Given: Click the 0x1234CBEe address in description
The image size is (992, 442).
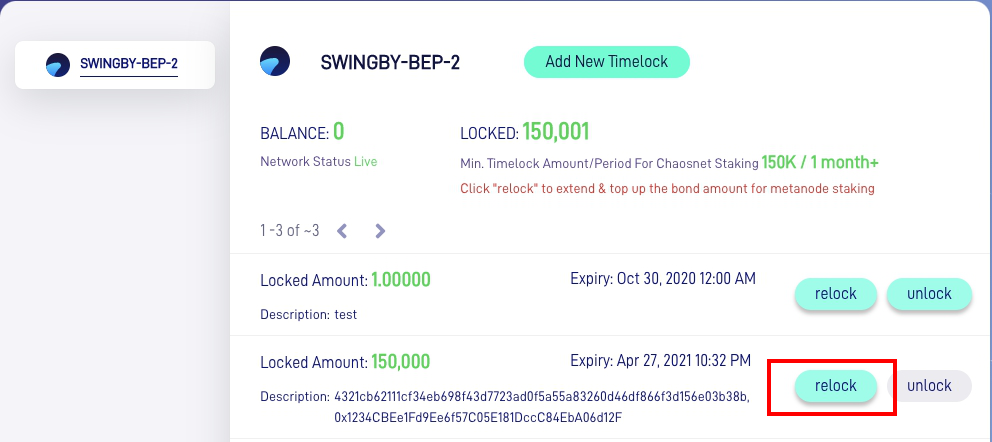Looking at the screenshot, I should click(479, 418).
